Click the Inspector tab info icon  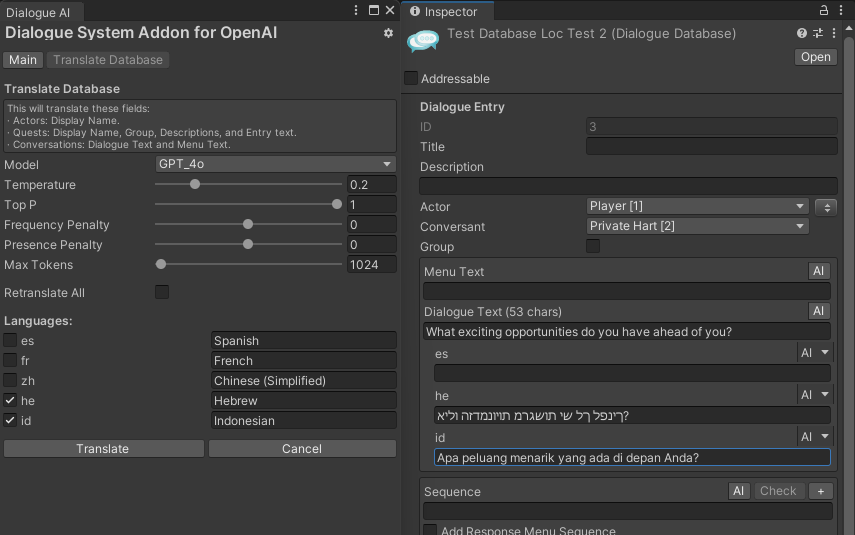(415, 11)
